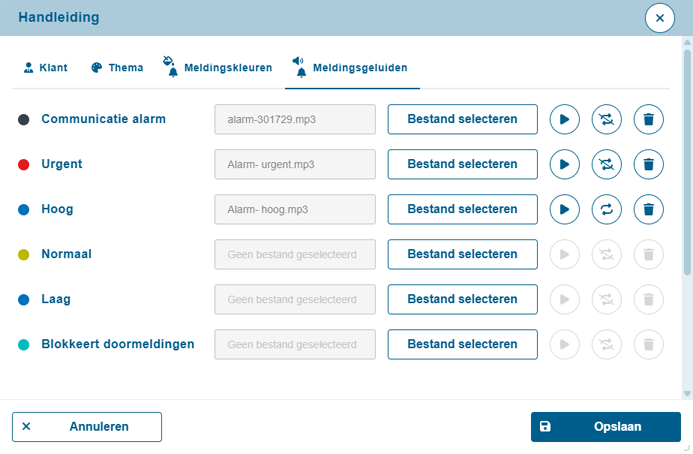Click the alarm-301729.mp3 file field
The width and height of the screenshot is (693, 454).
pos(295,119)
